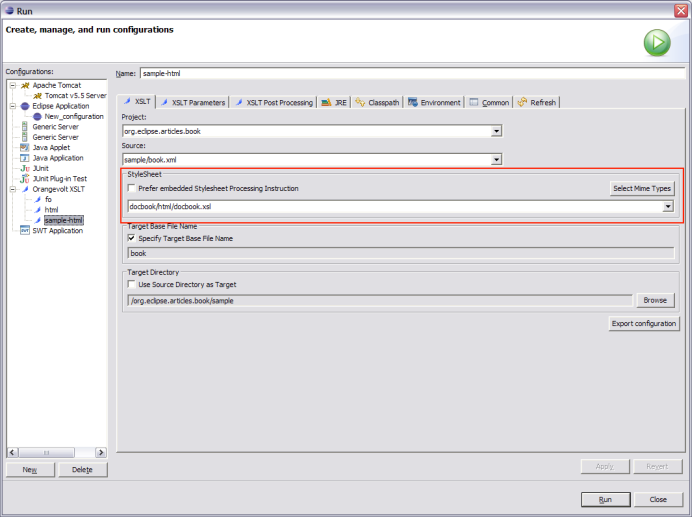This screenshot has width=692, height=517.
Task: Select the sample-html configuration
Action: point(64,220)
